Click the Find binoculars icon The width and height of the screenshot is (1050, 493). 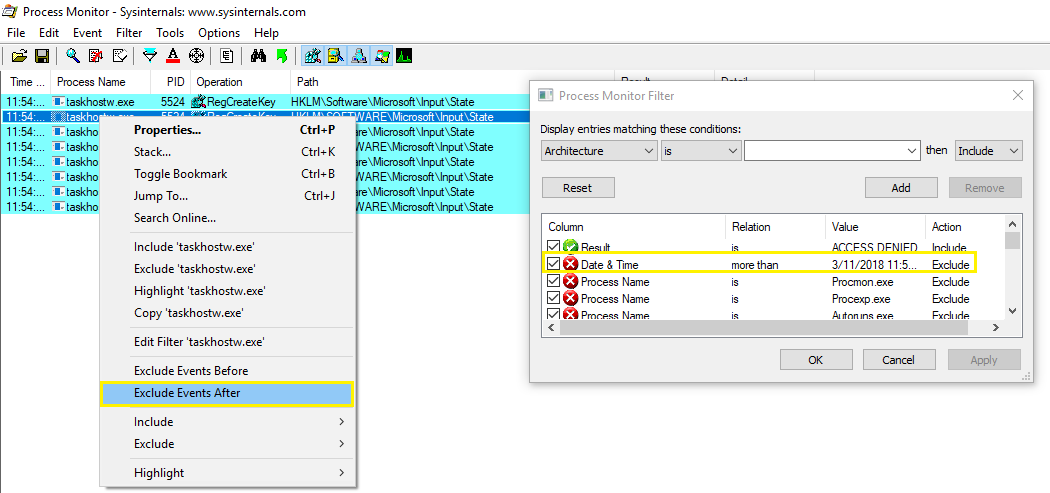pyautogui.click(x=259, y=56)
